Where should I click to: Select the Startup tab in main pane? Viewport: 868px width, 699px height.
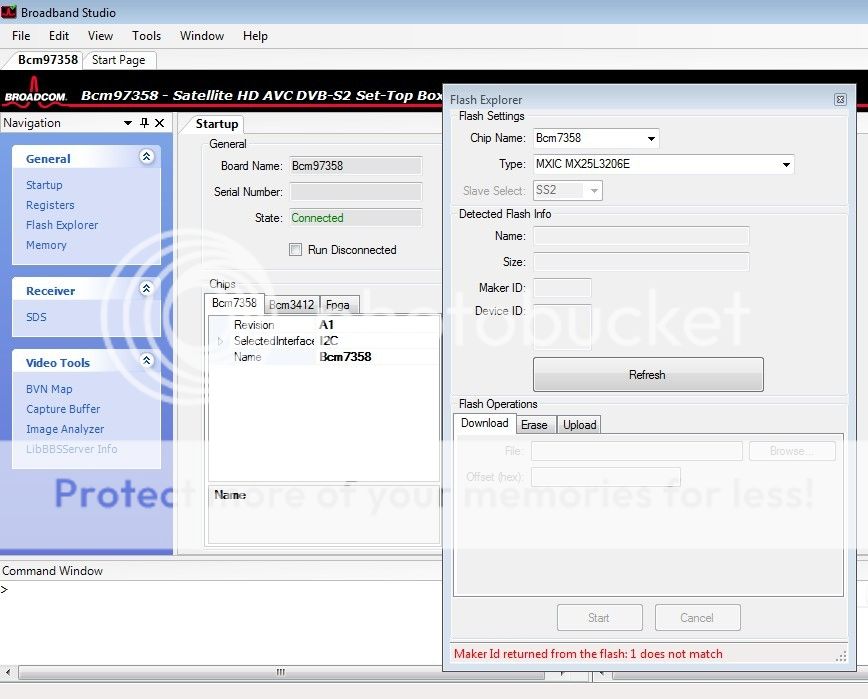point(216,124)
